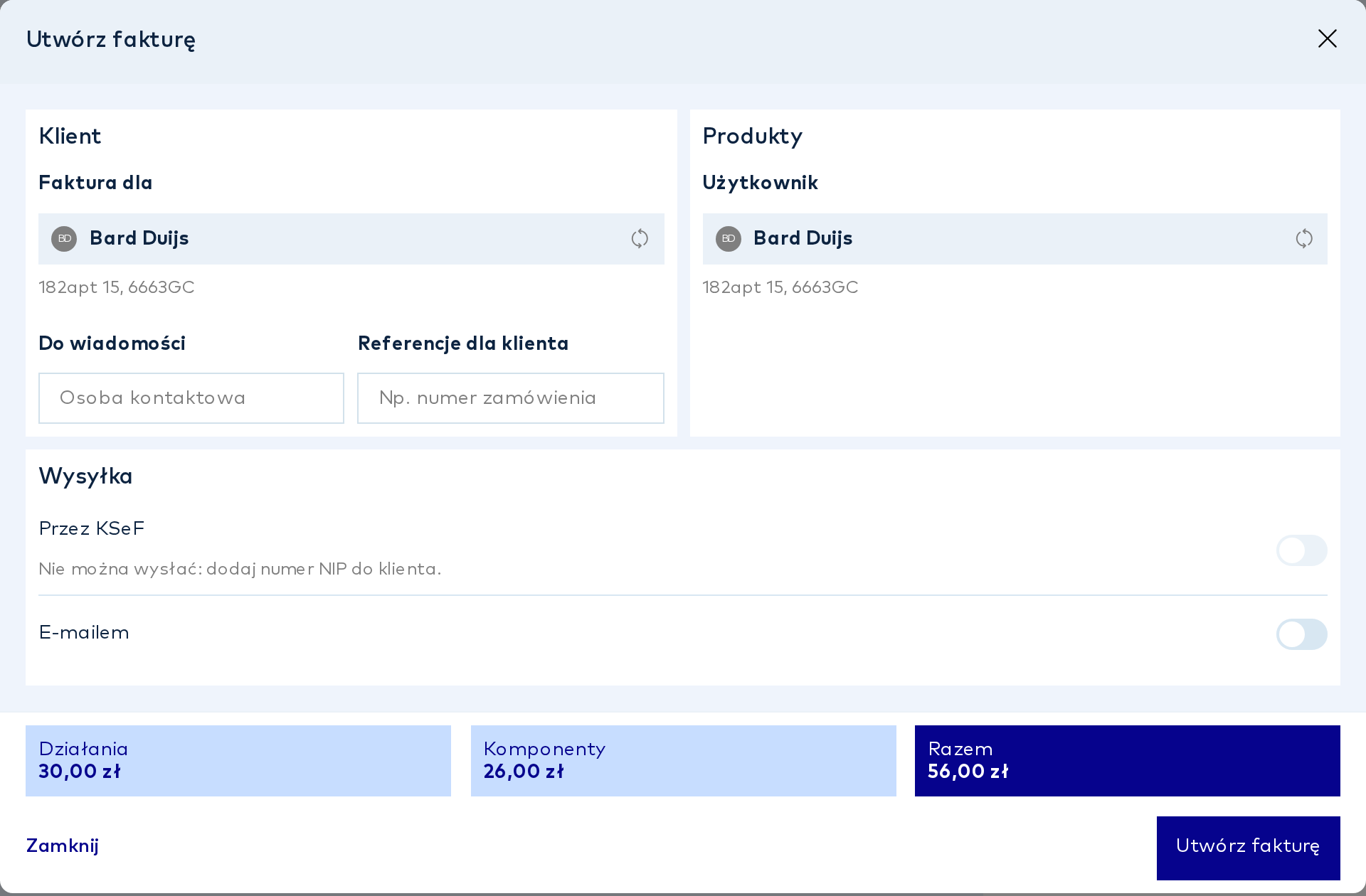Viewport: 1366px width, 896px height.
Task: Click address 182apt 15, 6663GC under Produkty
Action: (x=780, y=287)
